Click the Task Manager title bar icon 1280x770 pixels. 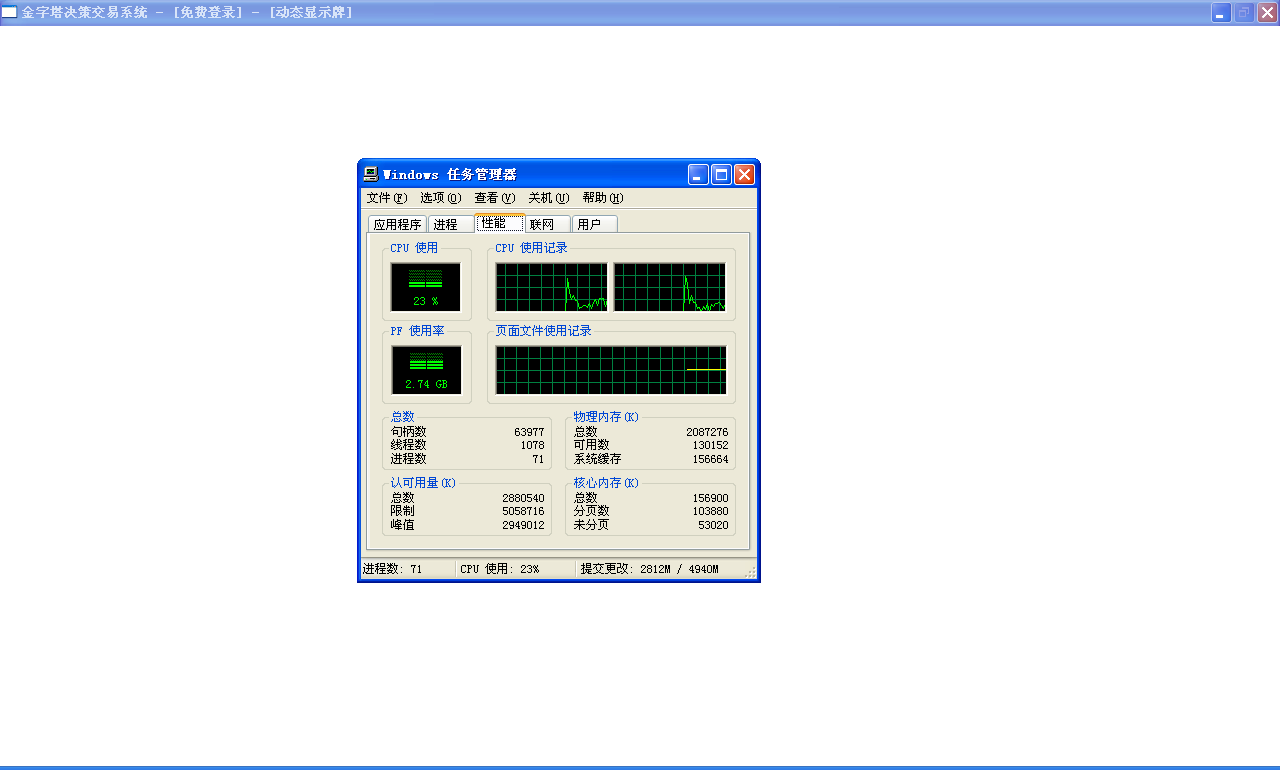point(370,174)
